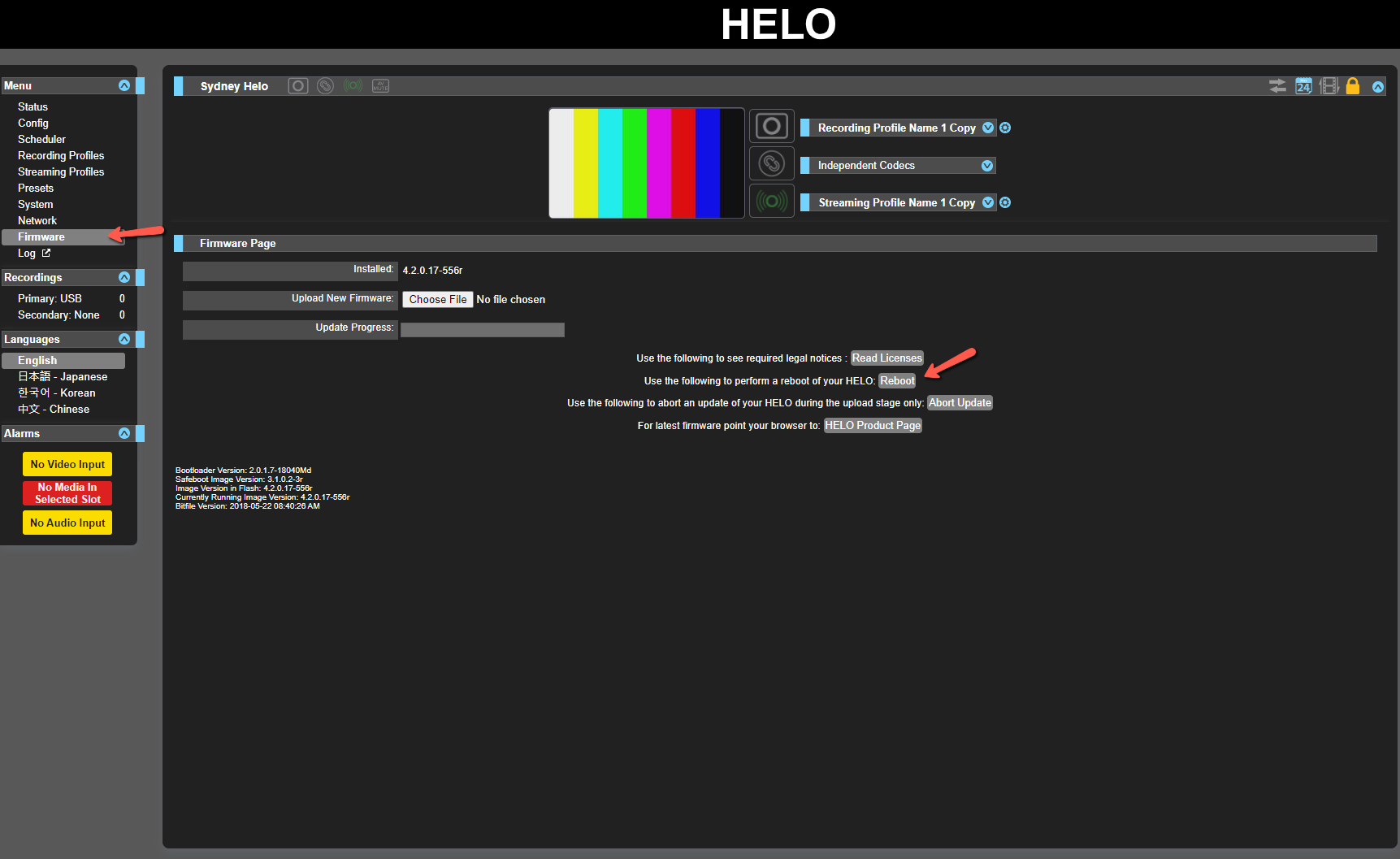Click the Abort Update button
The height and width of the screenshot is (859, 1400).
[x=960, y=402]
